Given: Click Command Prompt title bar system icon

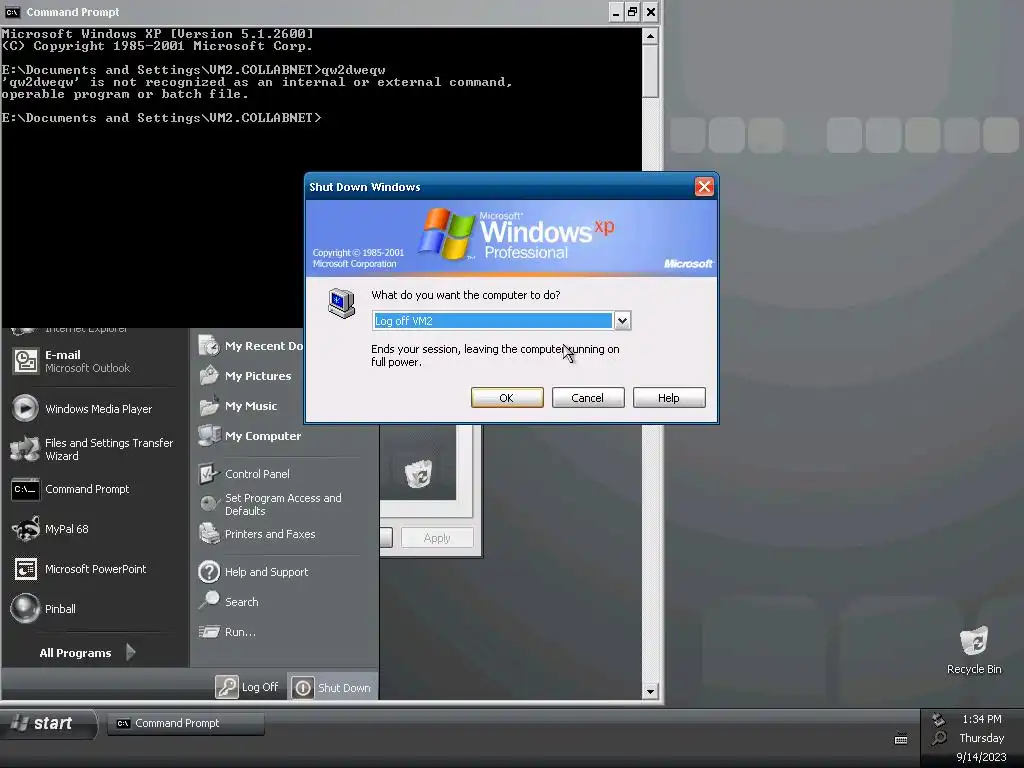Looking at the screenshot, I should coord(12,12).
